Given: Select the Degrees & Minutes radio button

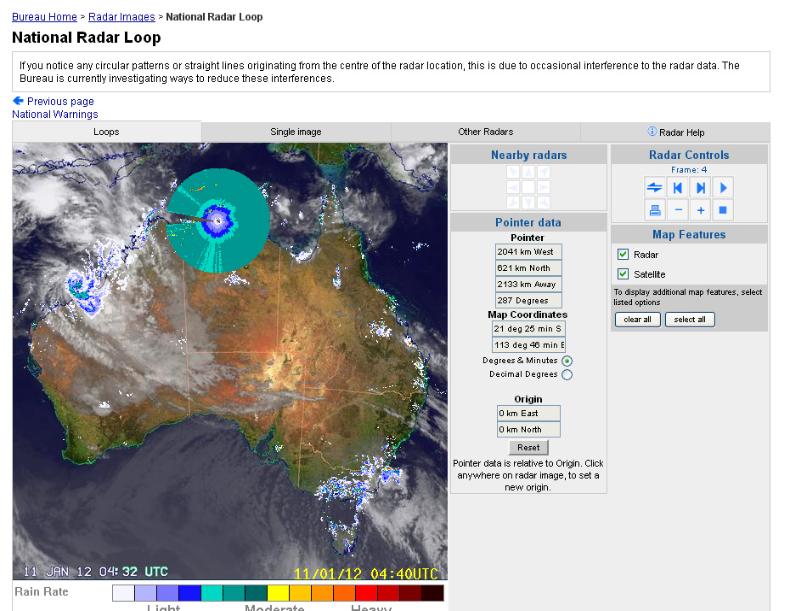Looking at the screenshot, I should pos(568,360).
